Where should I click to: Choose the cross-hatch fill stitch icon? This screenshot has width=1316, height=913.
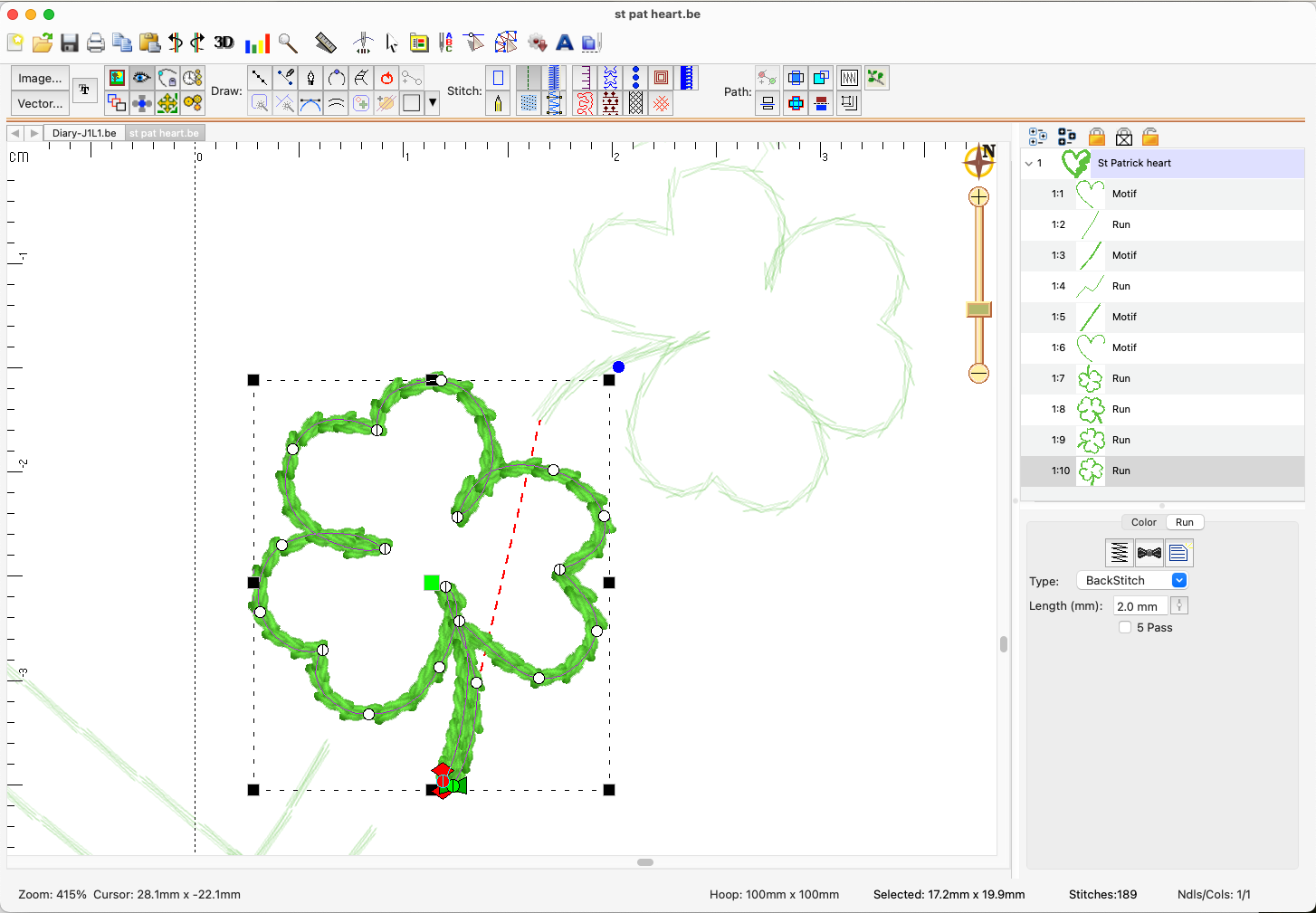[636, 103]
